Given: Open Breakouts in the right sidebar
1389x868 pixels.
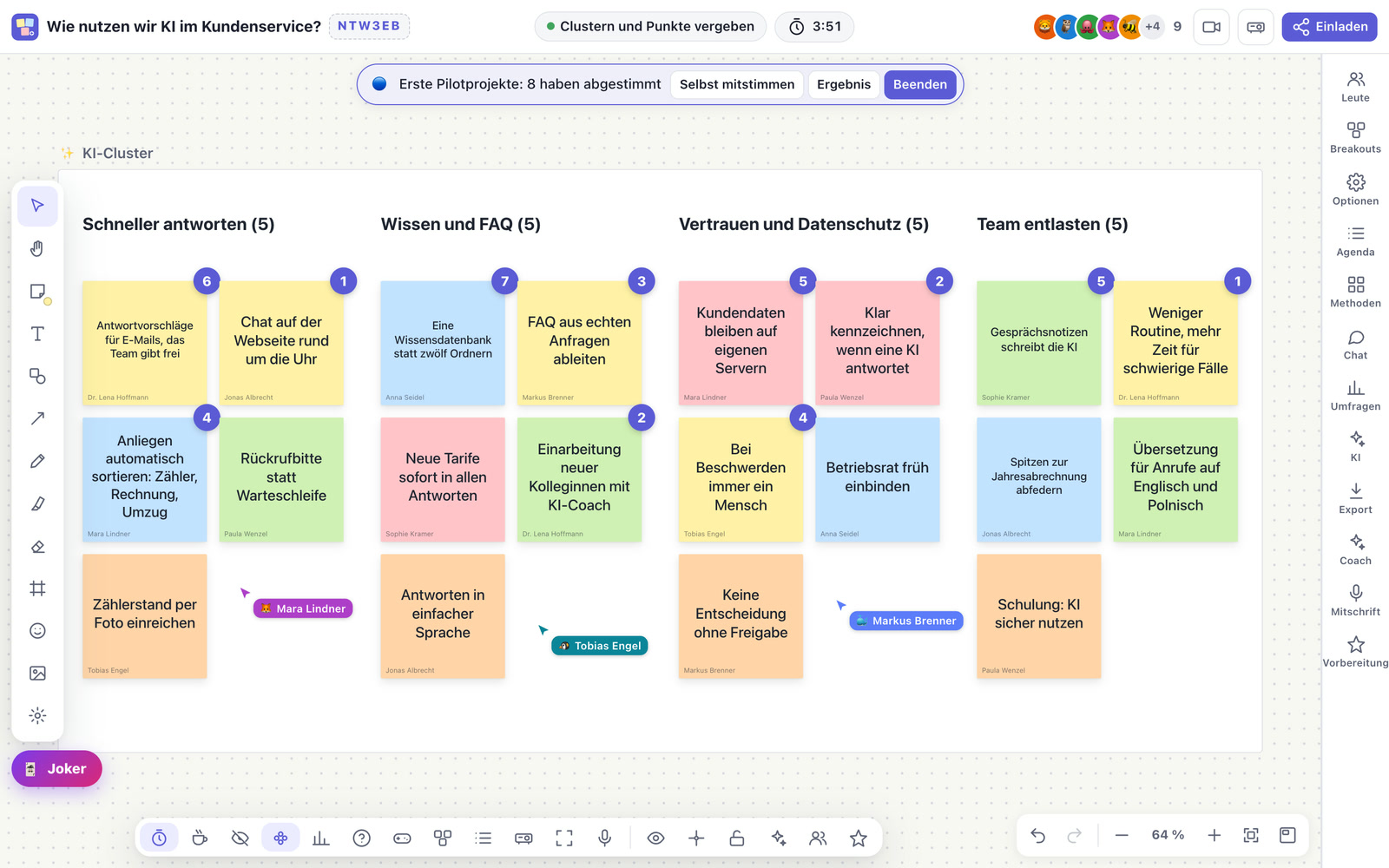Looking at the screenshot, I should (1355, 137).
